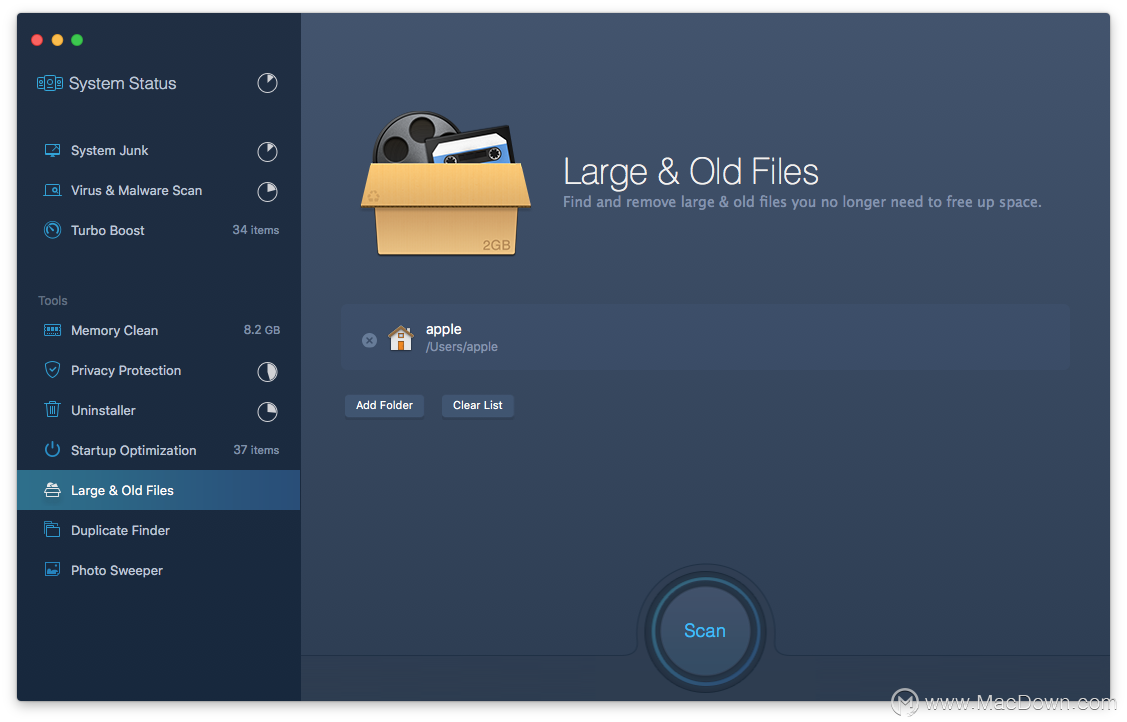
Task: Select Virus & Malware Scan
Action: [137, 190]
